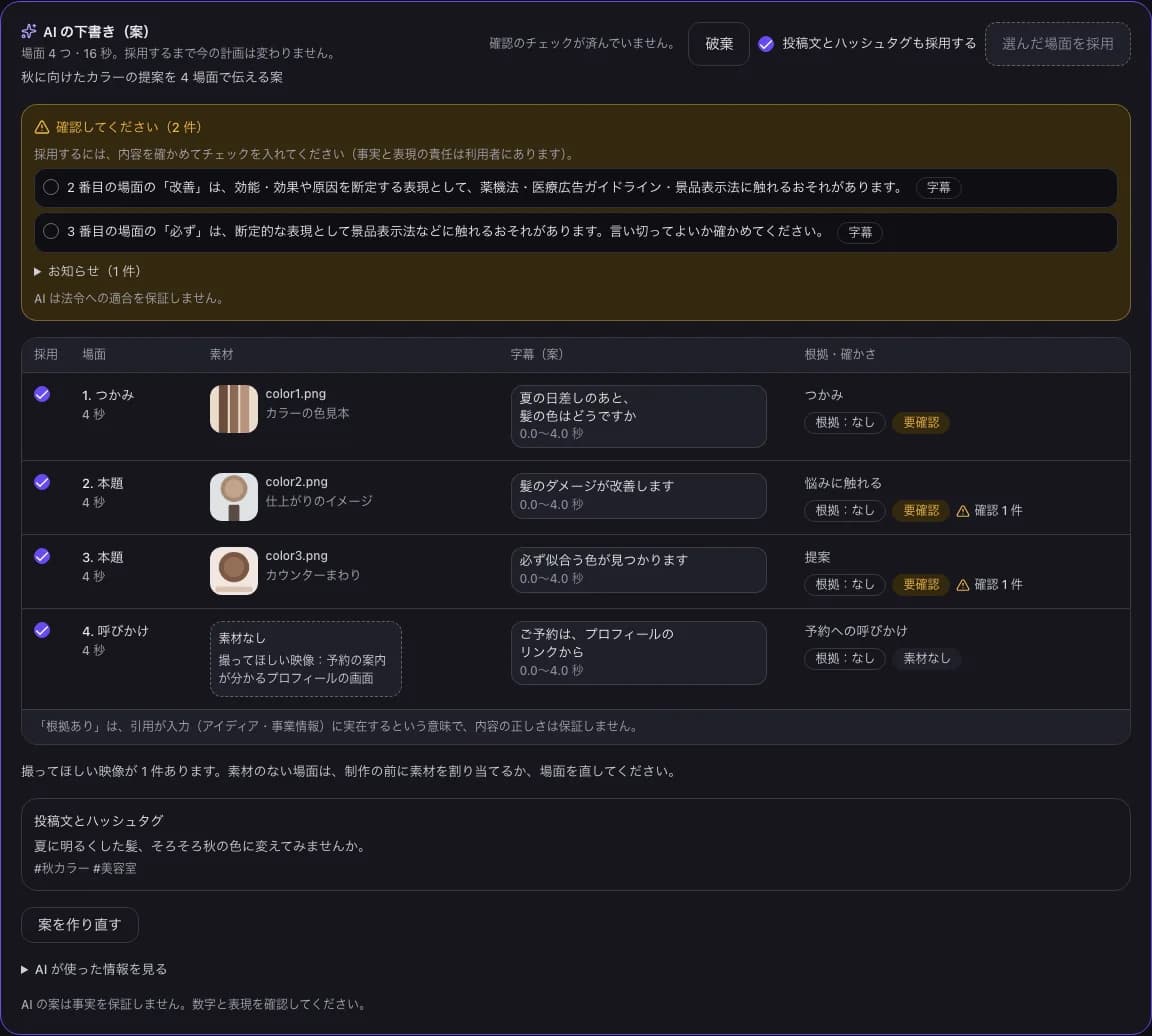Viewport: 1152px width, 1036px height.
Task: Edit the caption 必ず似合う色が見つかります
Action: (x=638, y=570)
